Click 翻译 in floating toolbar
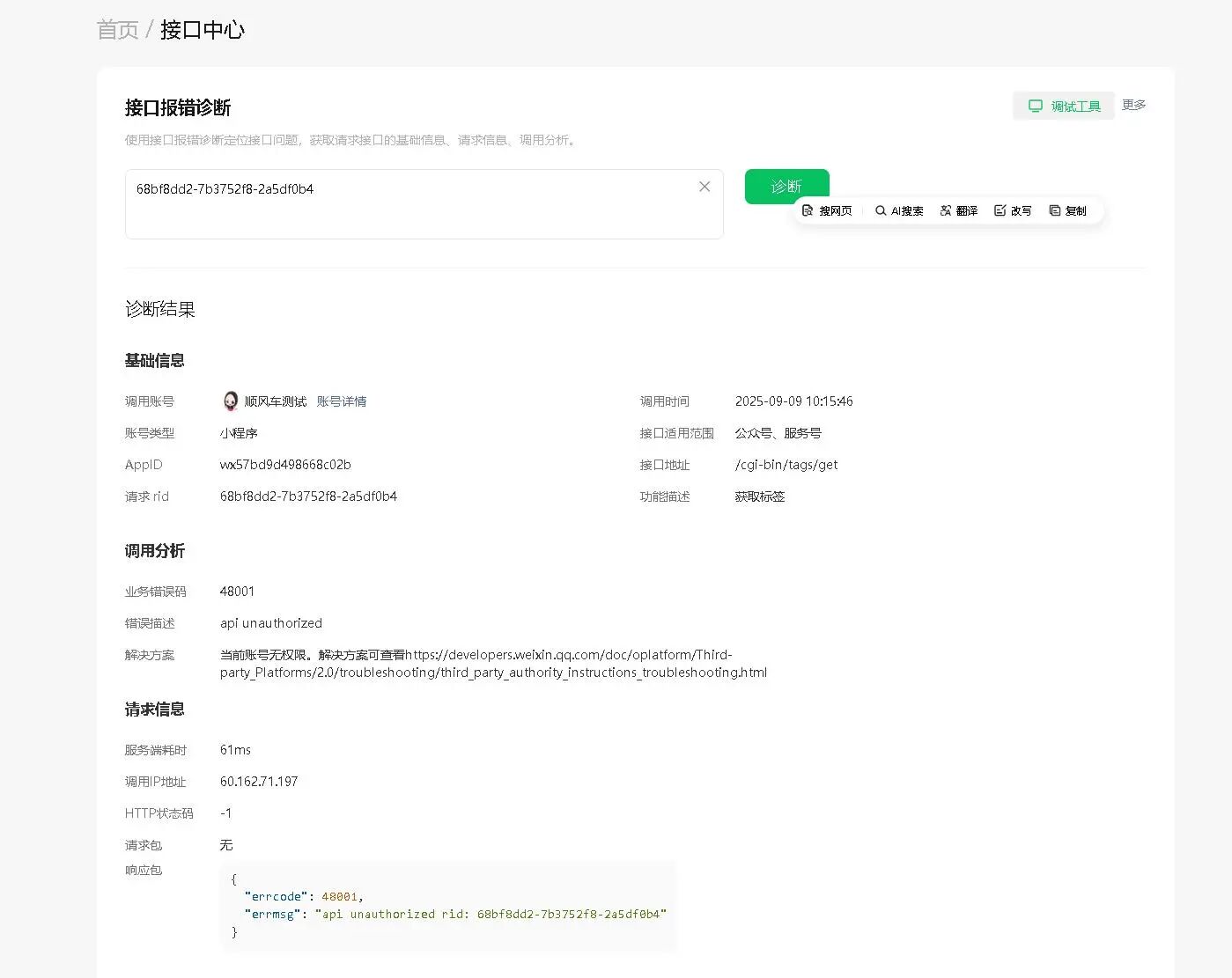Screen dimensions: 1232x978 (959, 211)
